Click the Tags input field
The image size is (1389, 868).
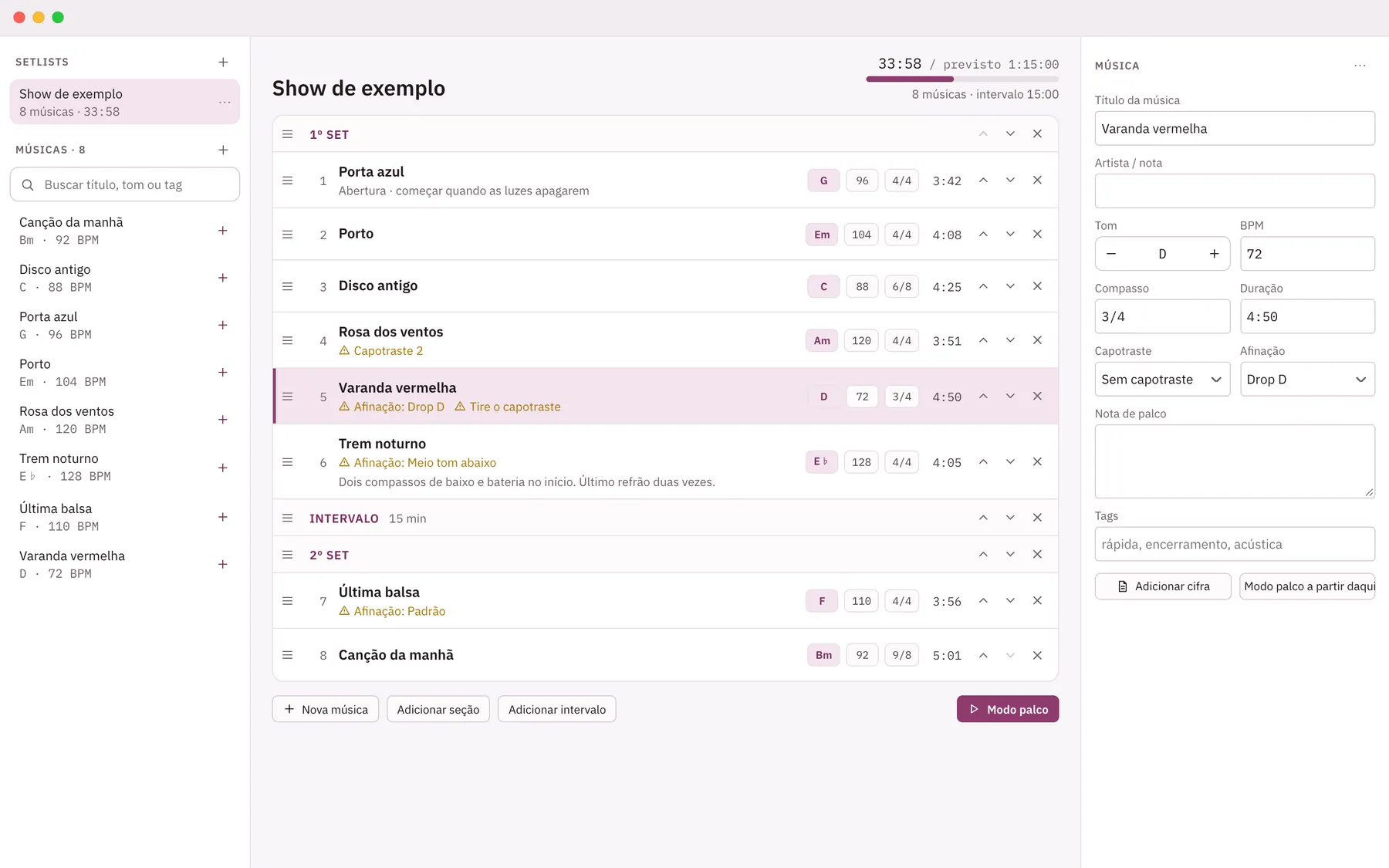click(x=1235, y=545)
